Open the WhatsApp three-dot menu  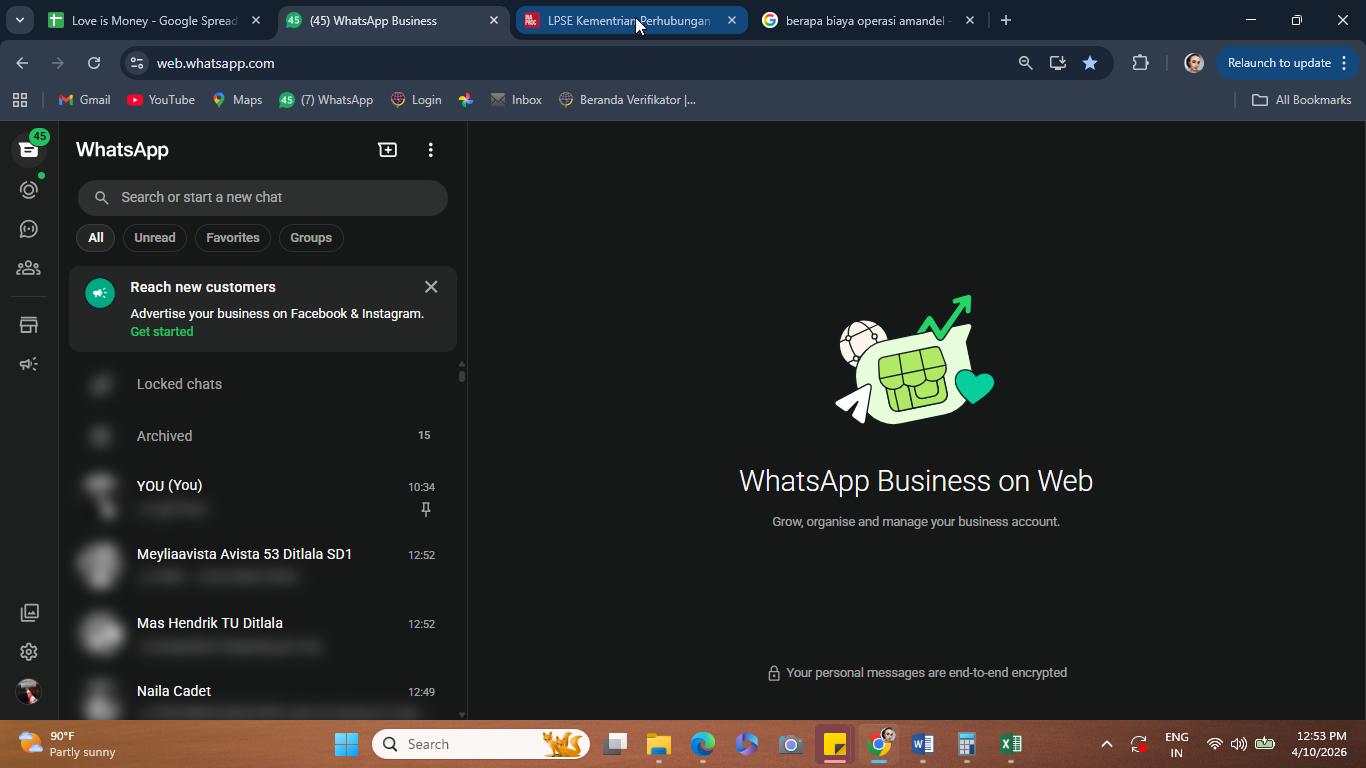[x=431, y=150]
